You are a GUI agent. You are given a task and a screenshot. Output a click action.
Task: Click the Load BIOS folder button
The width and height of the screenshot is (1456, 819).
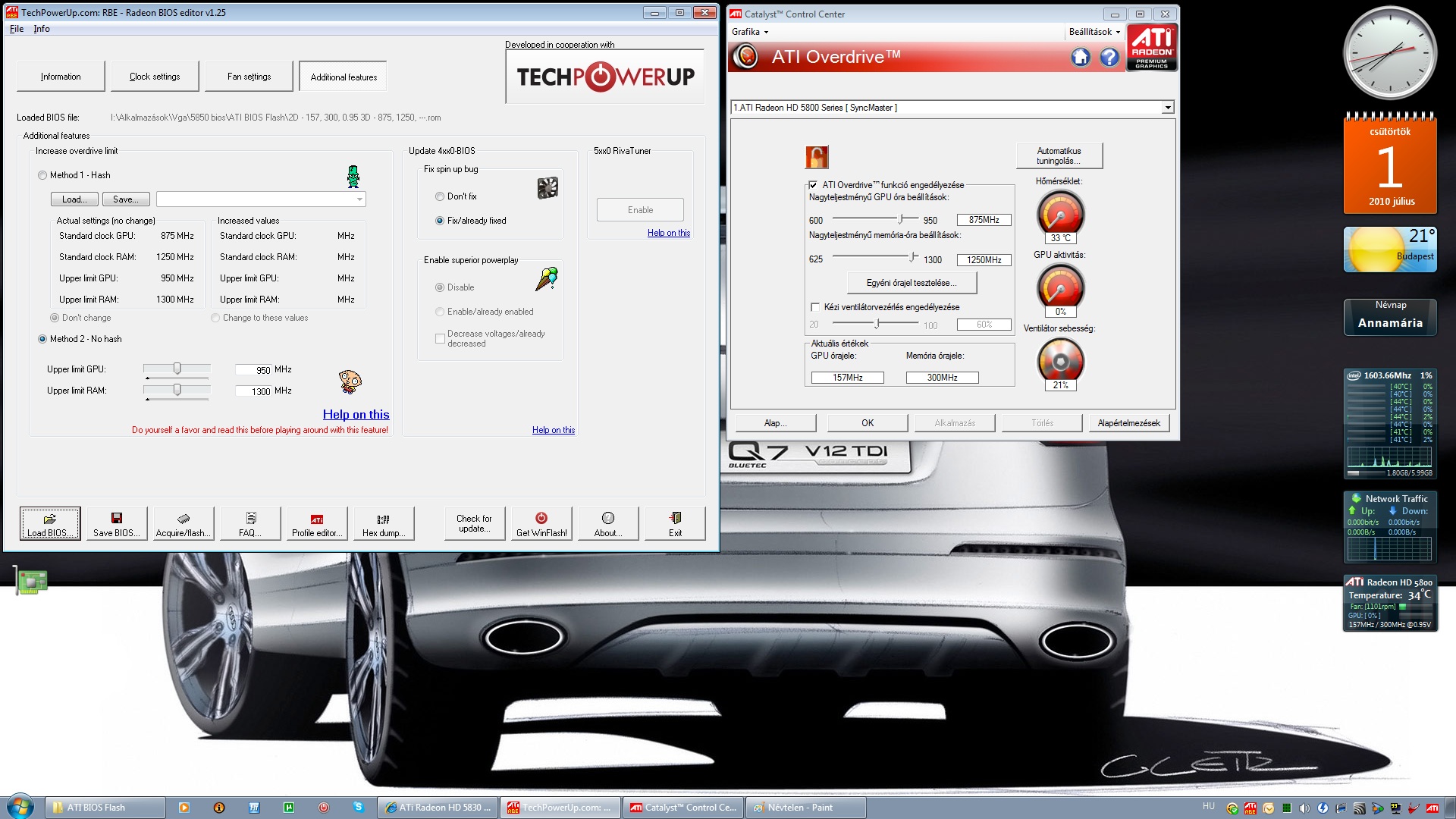click(x=50, y=523)
